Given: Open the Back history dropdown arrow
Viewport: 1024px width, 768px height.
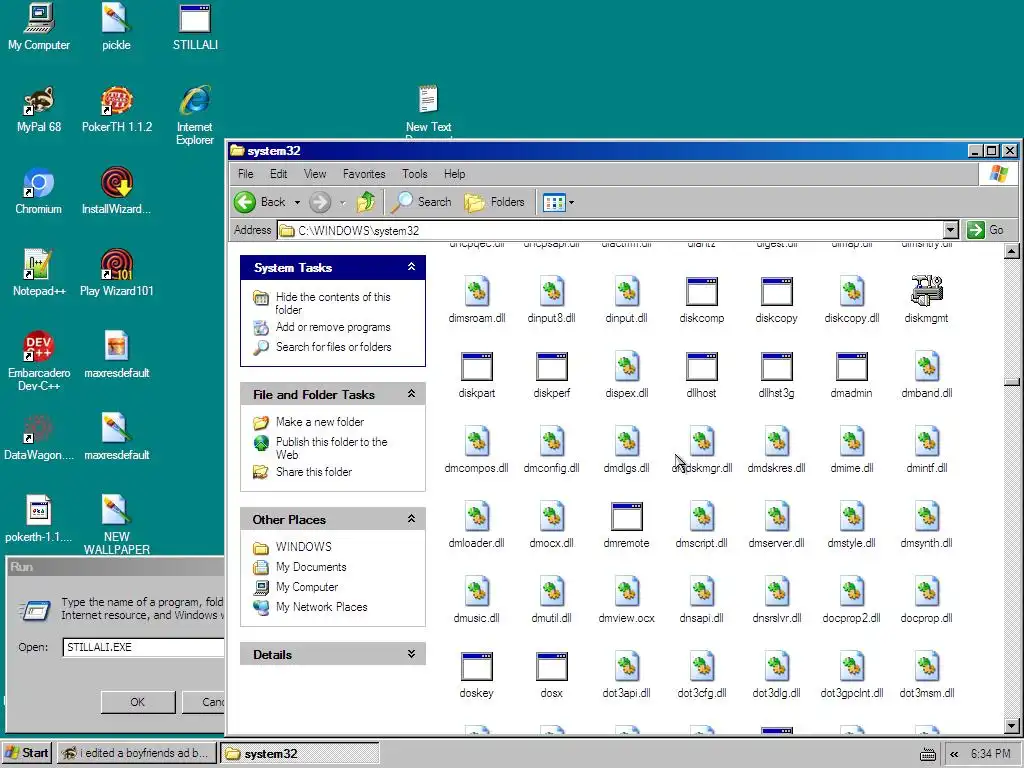Looking at the screenshot, I should [297, 202].
